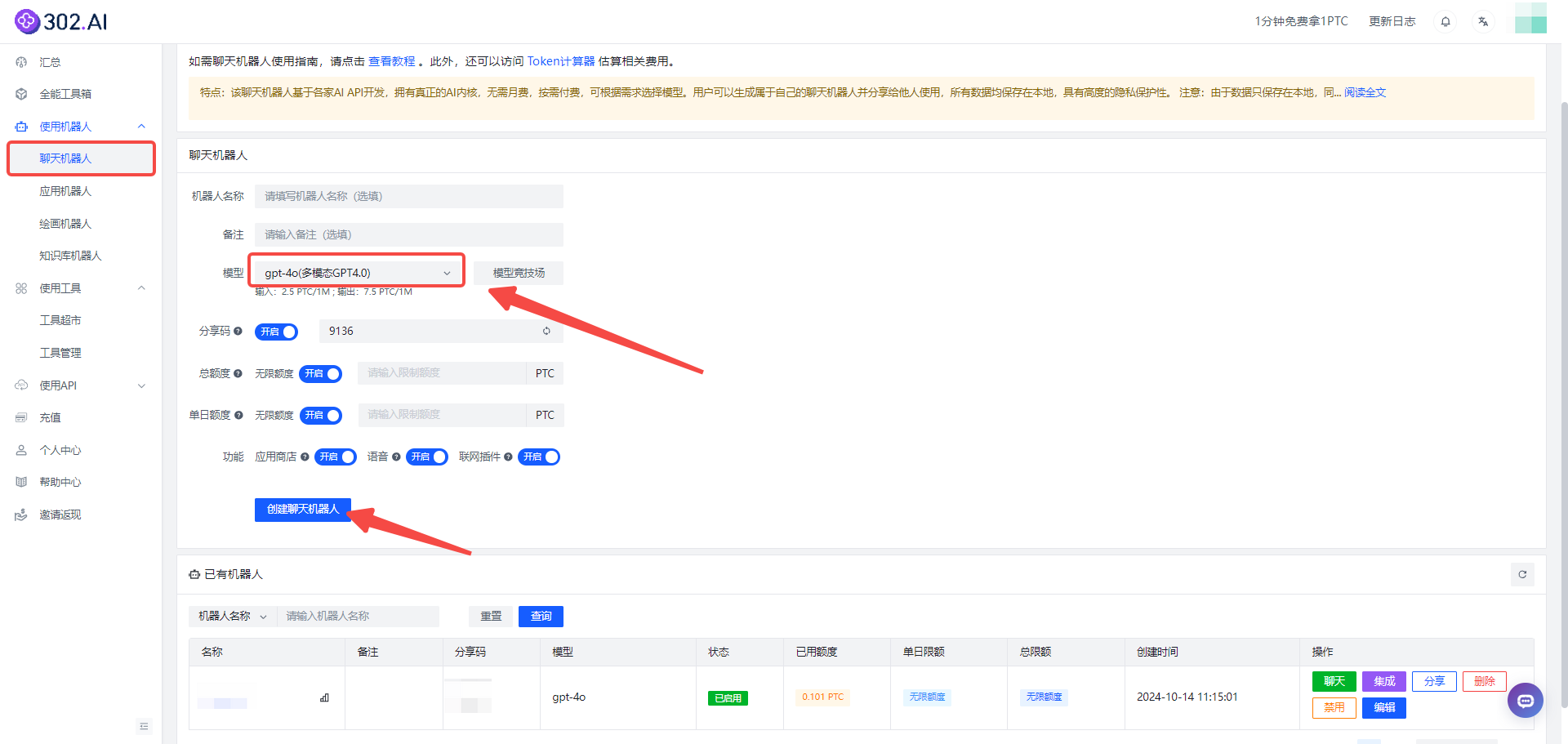Click the 使用机器人 robot icon

click(21, 127)
